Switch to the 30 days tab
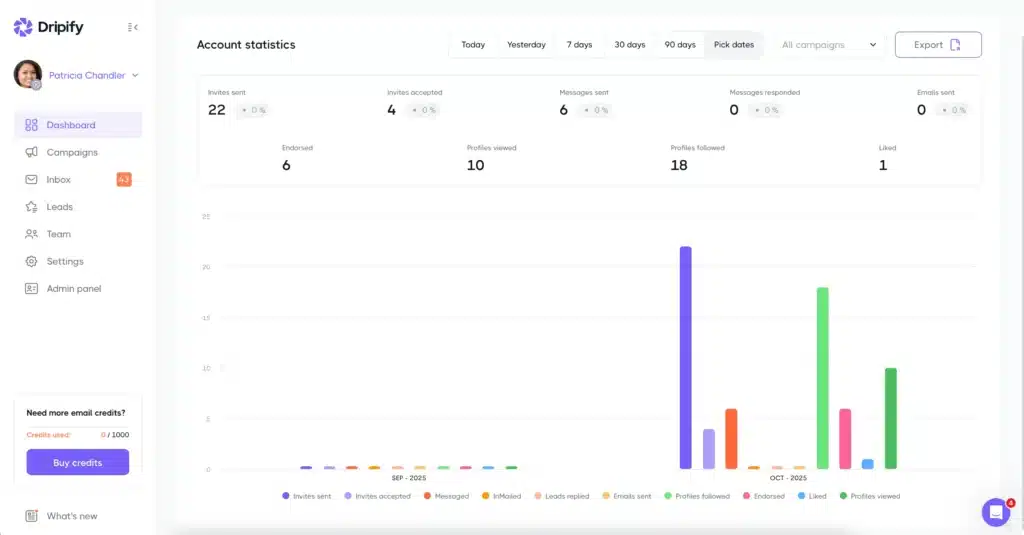 pyautogui.click(x=629, y=45)
